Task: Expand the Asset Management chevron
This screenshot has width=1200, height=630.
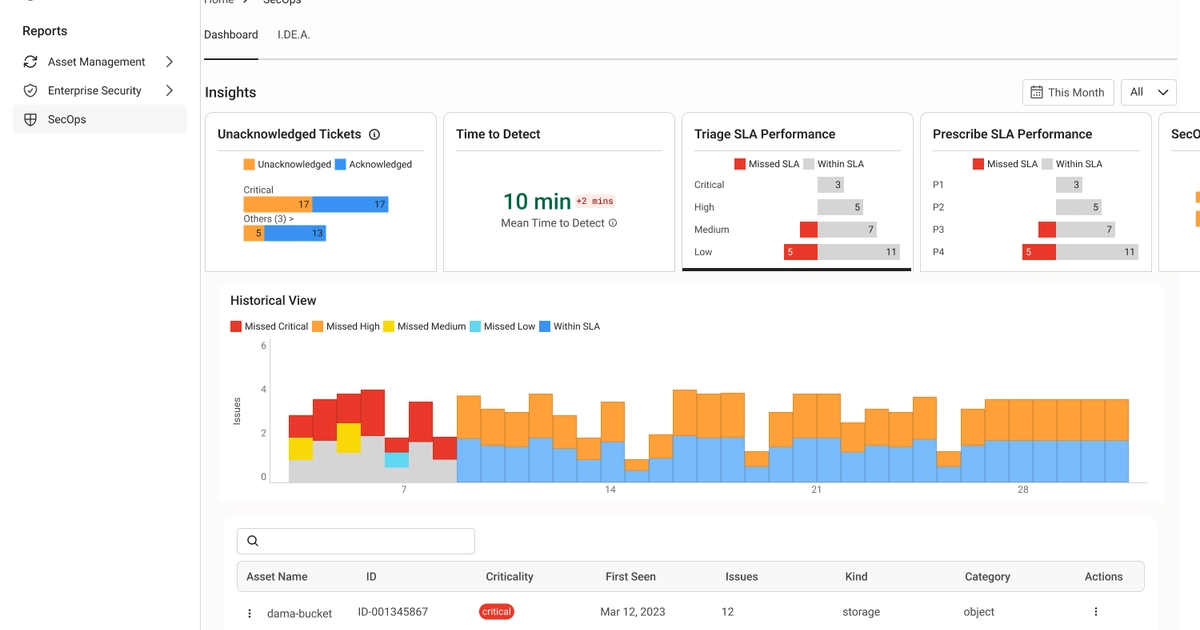Action: pos(169,62)
